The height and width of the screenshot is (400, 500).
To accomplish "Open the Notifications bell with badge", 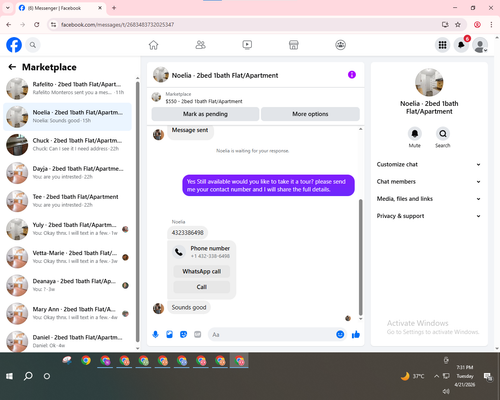I will 461,45.
